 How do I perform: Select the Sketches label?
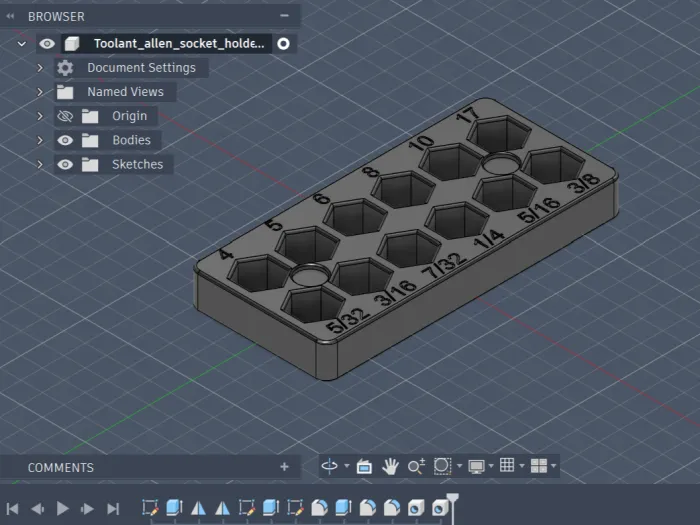point(138,164)
